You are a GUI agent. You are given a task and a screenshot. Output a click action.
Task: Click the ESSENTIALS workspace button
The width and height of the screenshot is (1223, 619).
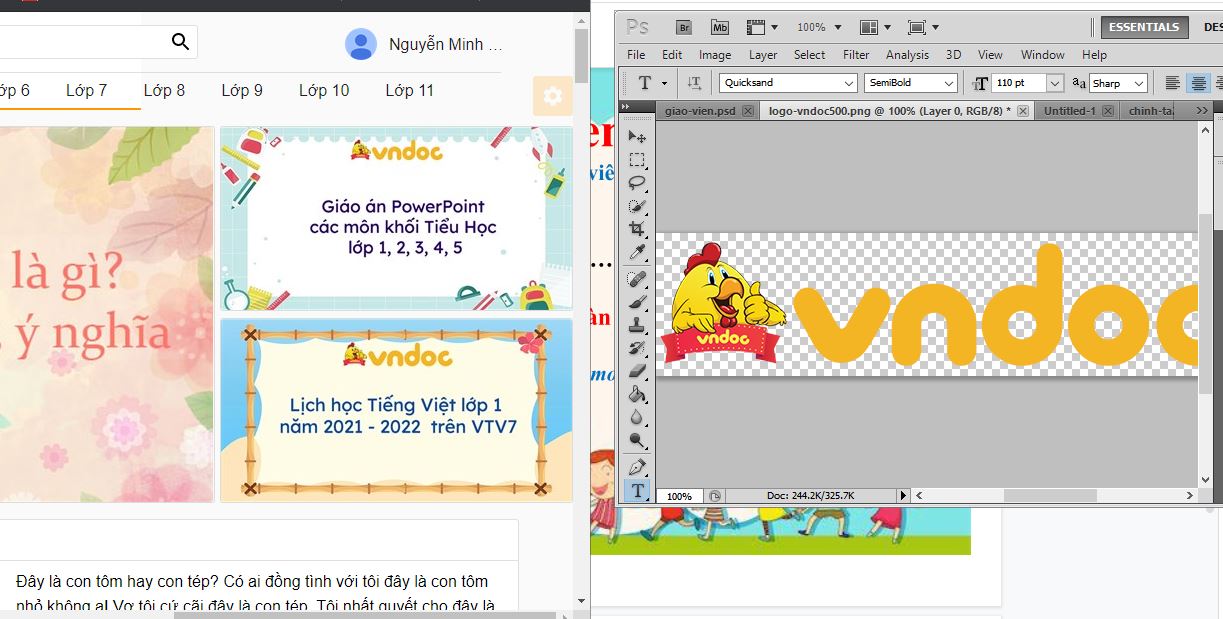coord(1144,27)
